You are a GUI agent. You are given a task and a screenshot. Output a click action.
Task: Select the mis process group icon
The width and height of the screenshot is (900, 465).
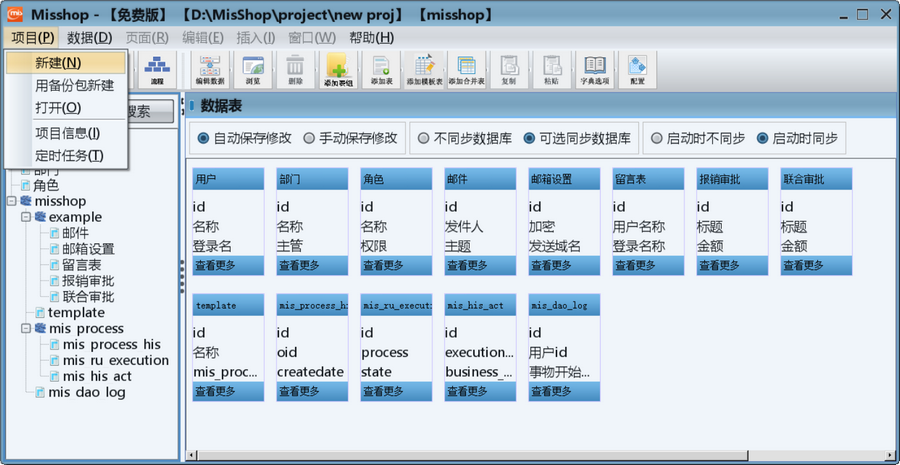[40, 328]
